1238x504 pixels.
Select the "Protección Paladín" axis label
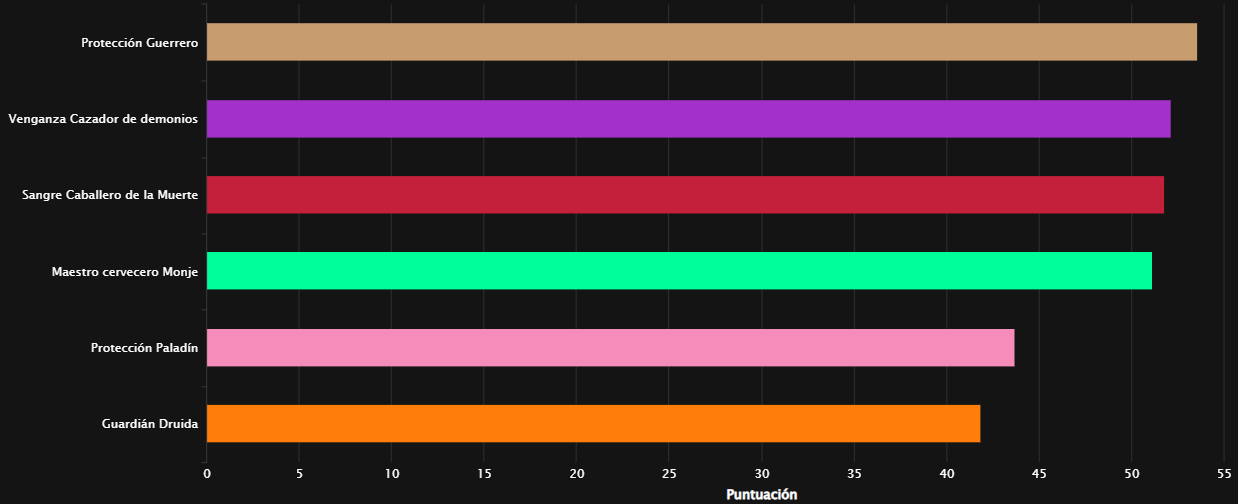[x=144, y=348]
